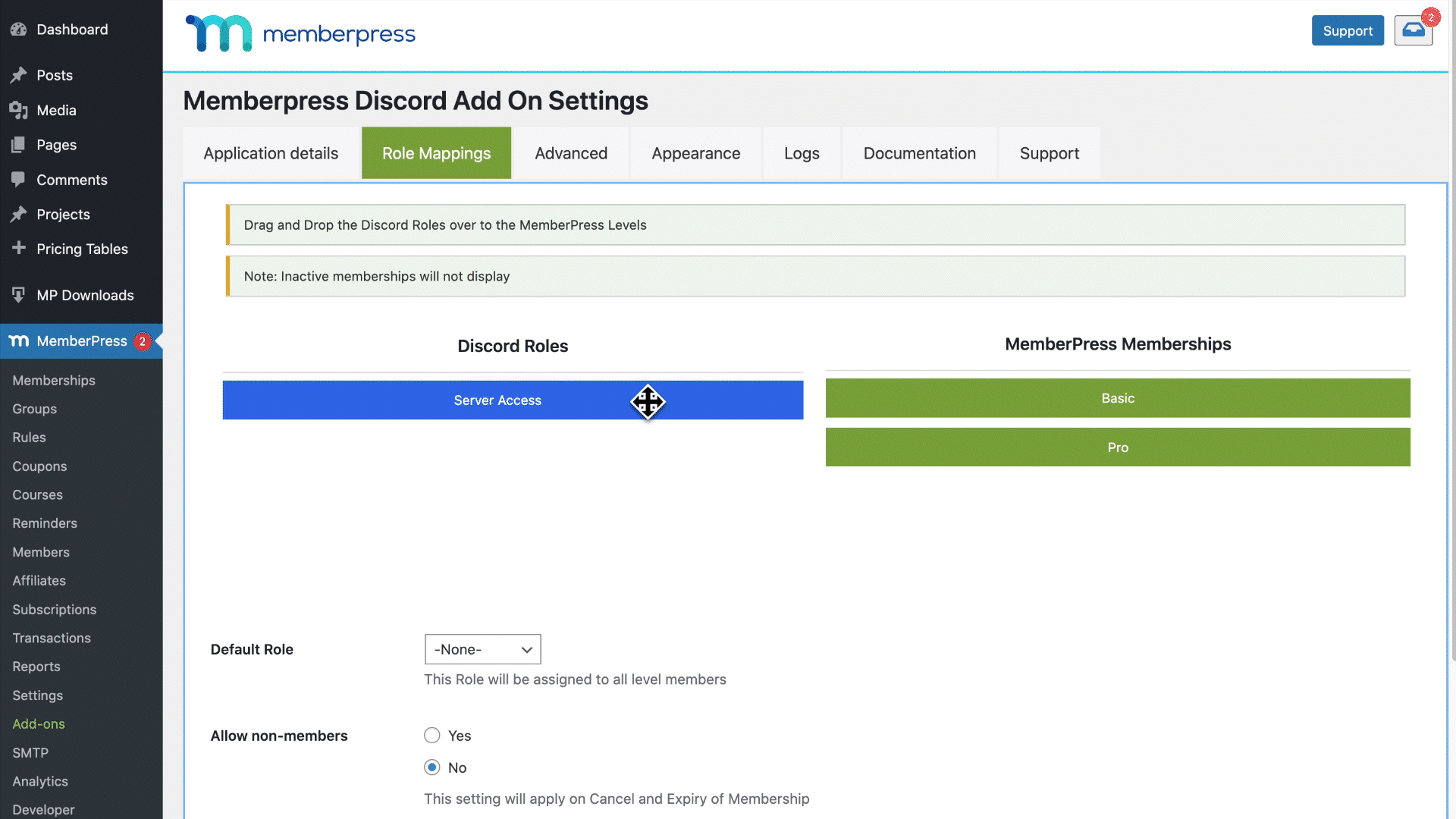Click the Dashboard gauge icon
Screen dimensions: 1456x819
[x=18, y=30]
